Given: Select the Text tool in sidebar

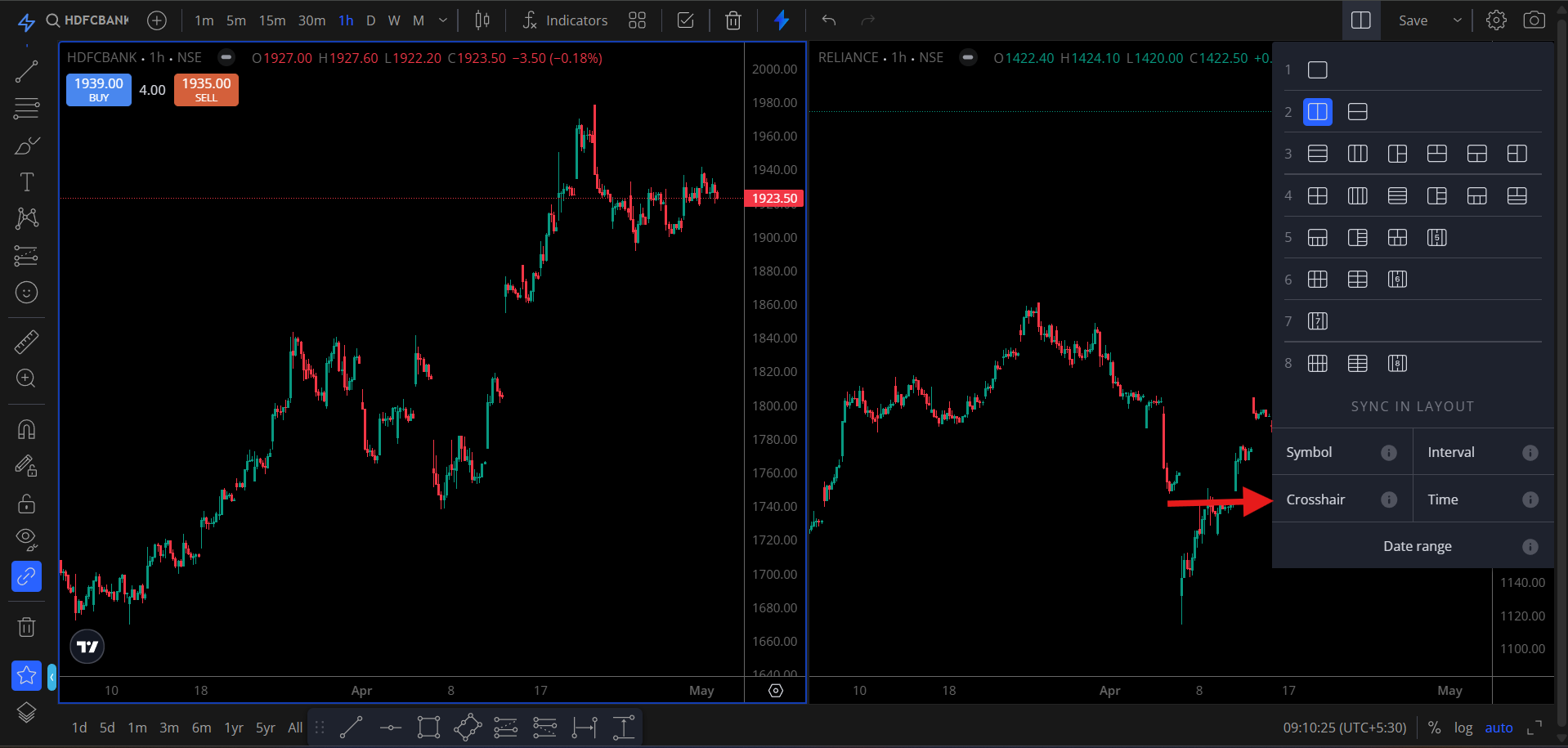Looking at the screenshot, I should [26, 181].
